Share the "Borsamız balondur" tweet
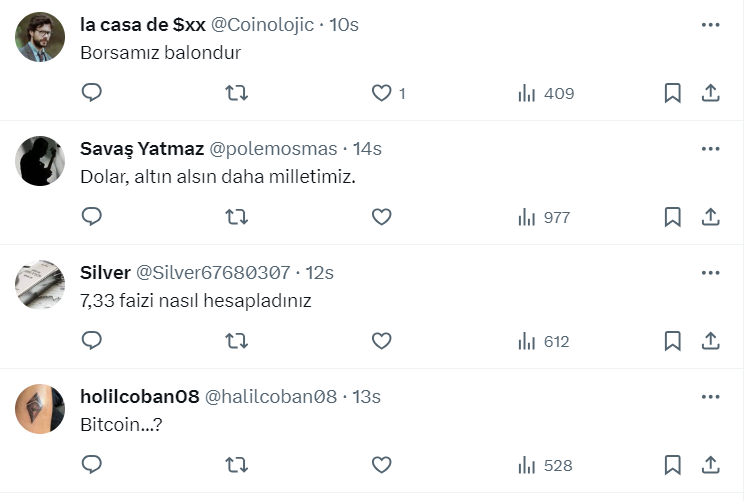Viewport: 756px width, 501px height. (711, 93)
